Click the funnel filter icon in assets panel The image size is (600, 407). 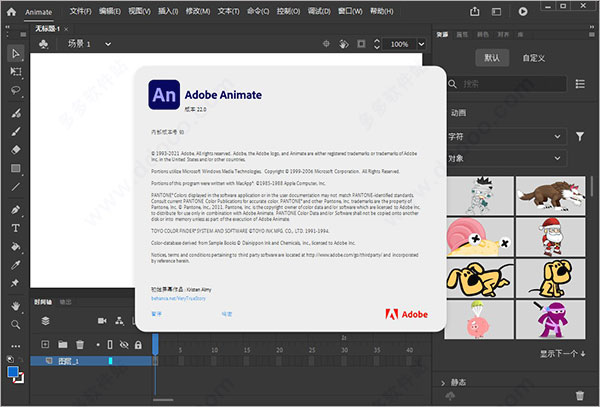(x=580, y=136)
